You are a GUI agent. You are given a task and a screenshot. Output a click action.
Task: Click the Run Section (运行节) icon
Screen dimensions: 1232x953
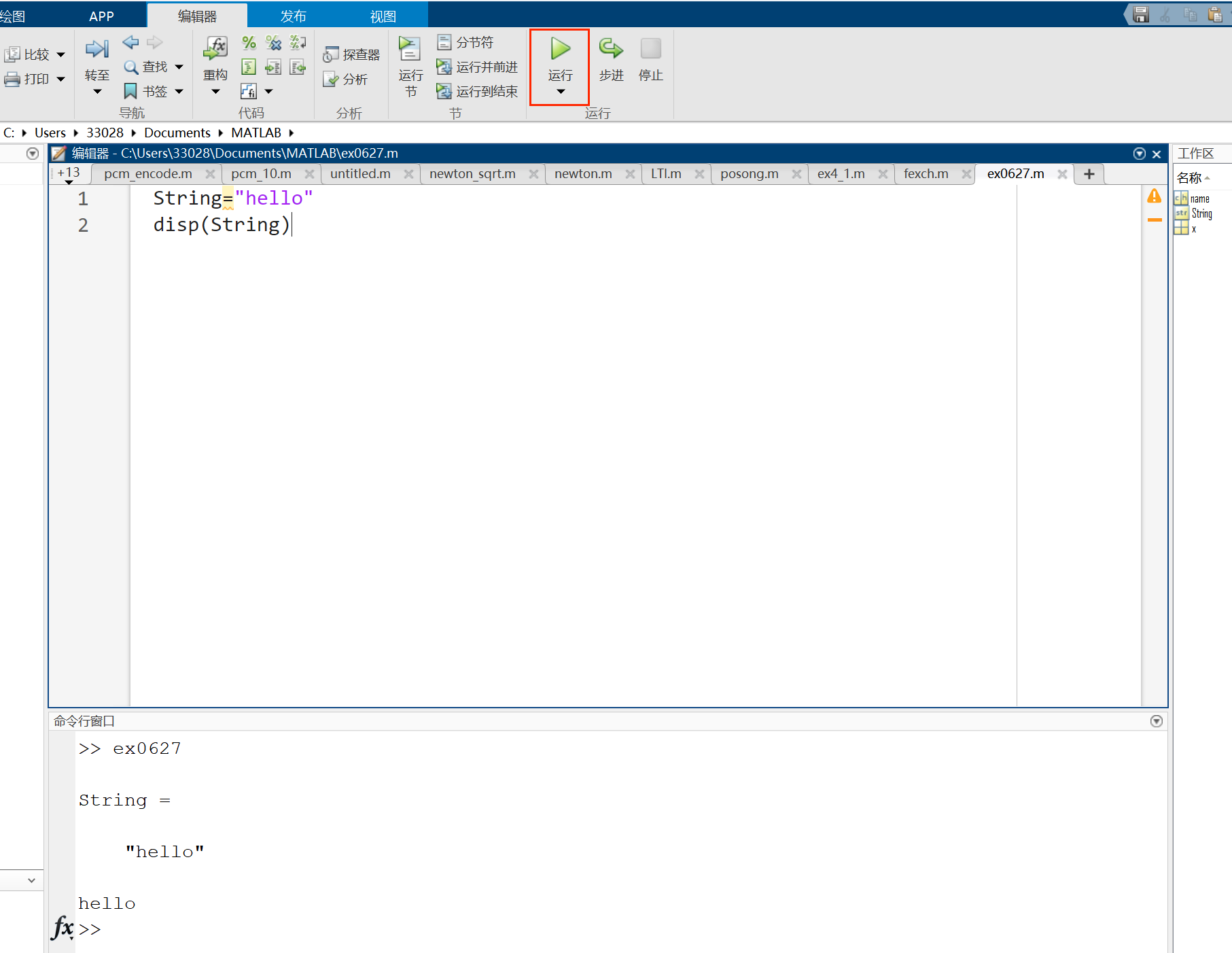(410, 49)
